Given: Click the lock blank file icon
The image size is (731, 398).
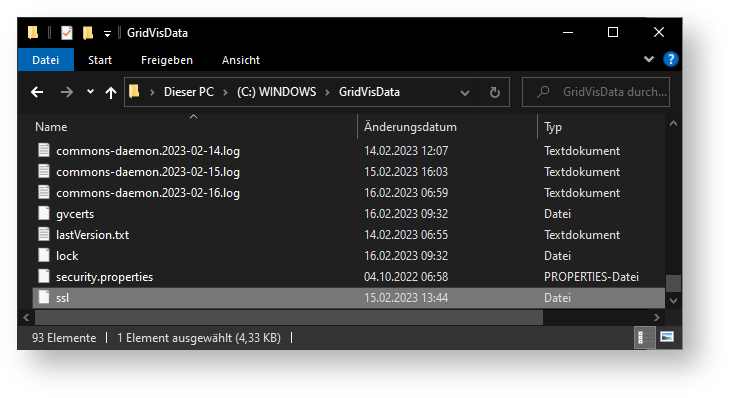Looking at the screenshot, I should point(44,255).
